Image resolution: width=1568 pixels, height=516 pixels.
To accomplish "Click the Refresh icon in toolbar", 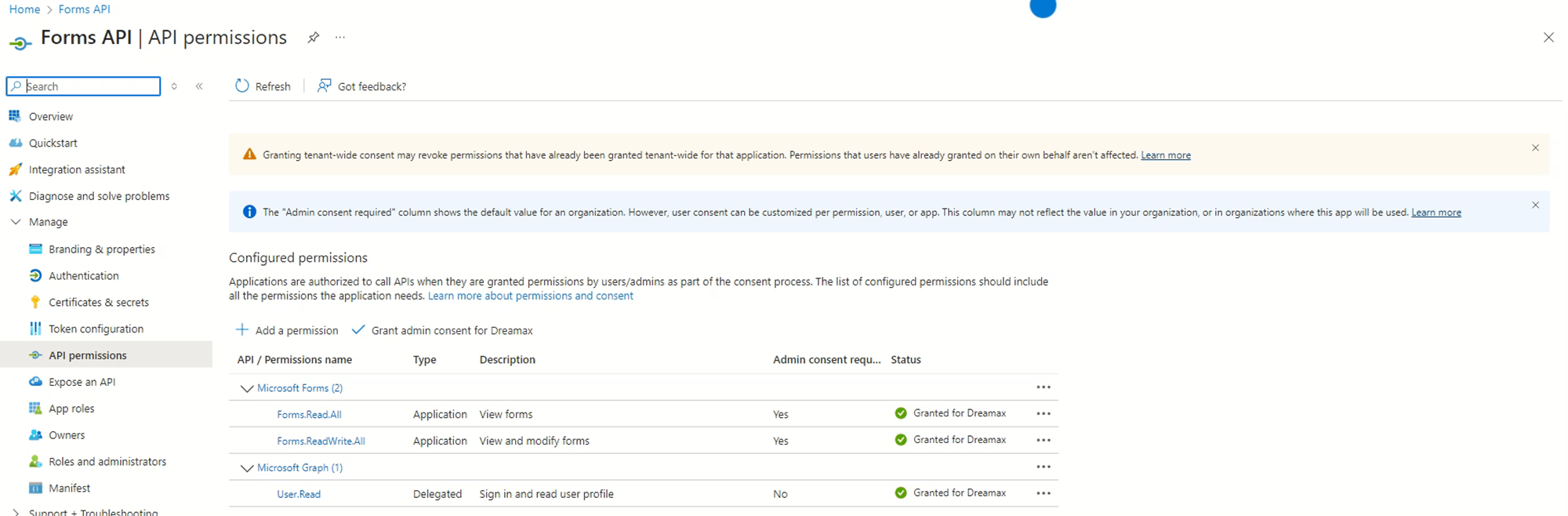I will 242,86.
